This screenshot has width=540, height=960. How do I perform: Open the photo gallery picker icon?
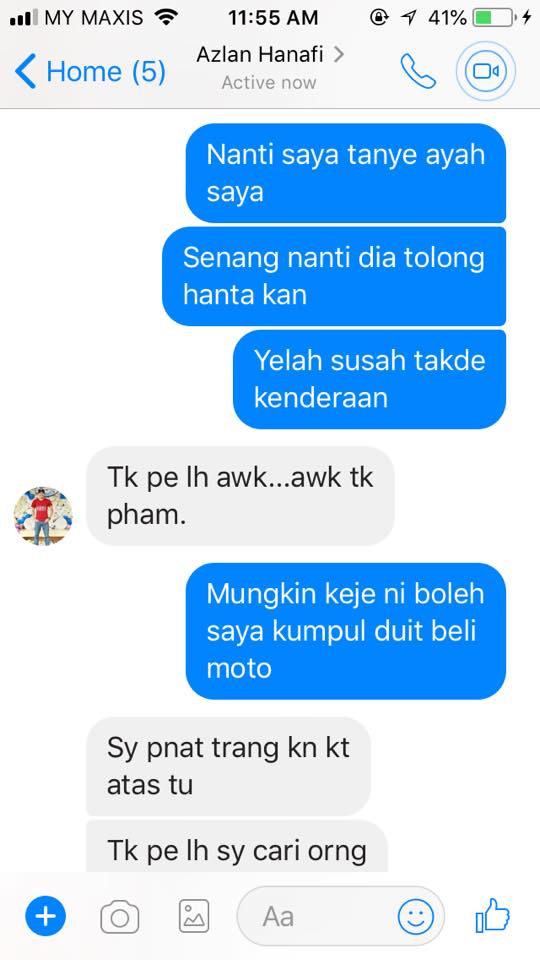coord(194,916)
